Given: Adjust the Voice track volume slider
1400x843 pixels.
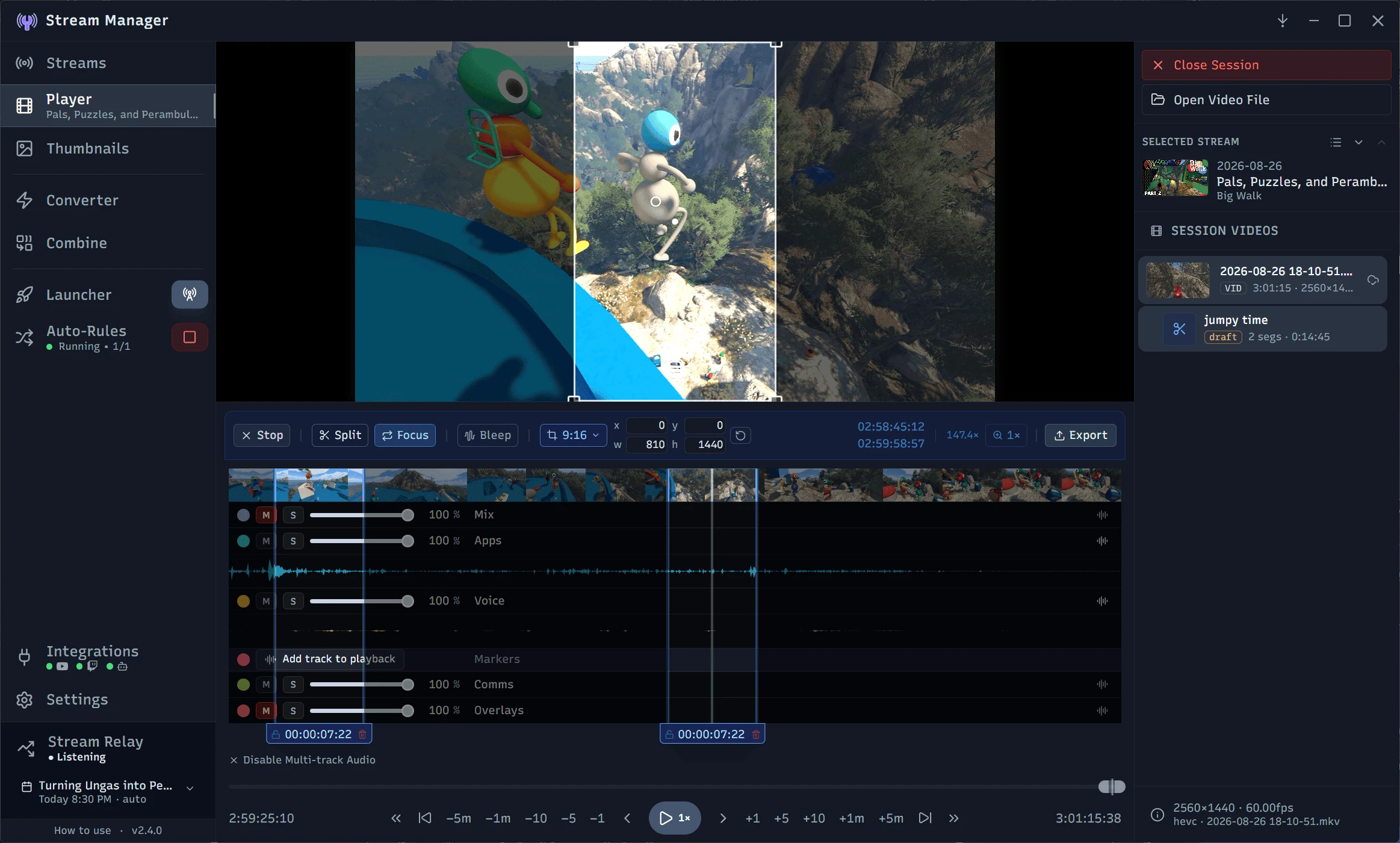Looking at the screenshot, I should (362, 601).
